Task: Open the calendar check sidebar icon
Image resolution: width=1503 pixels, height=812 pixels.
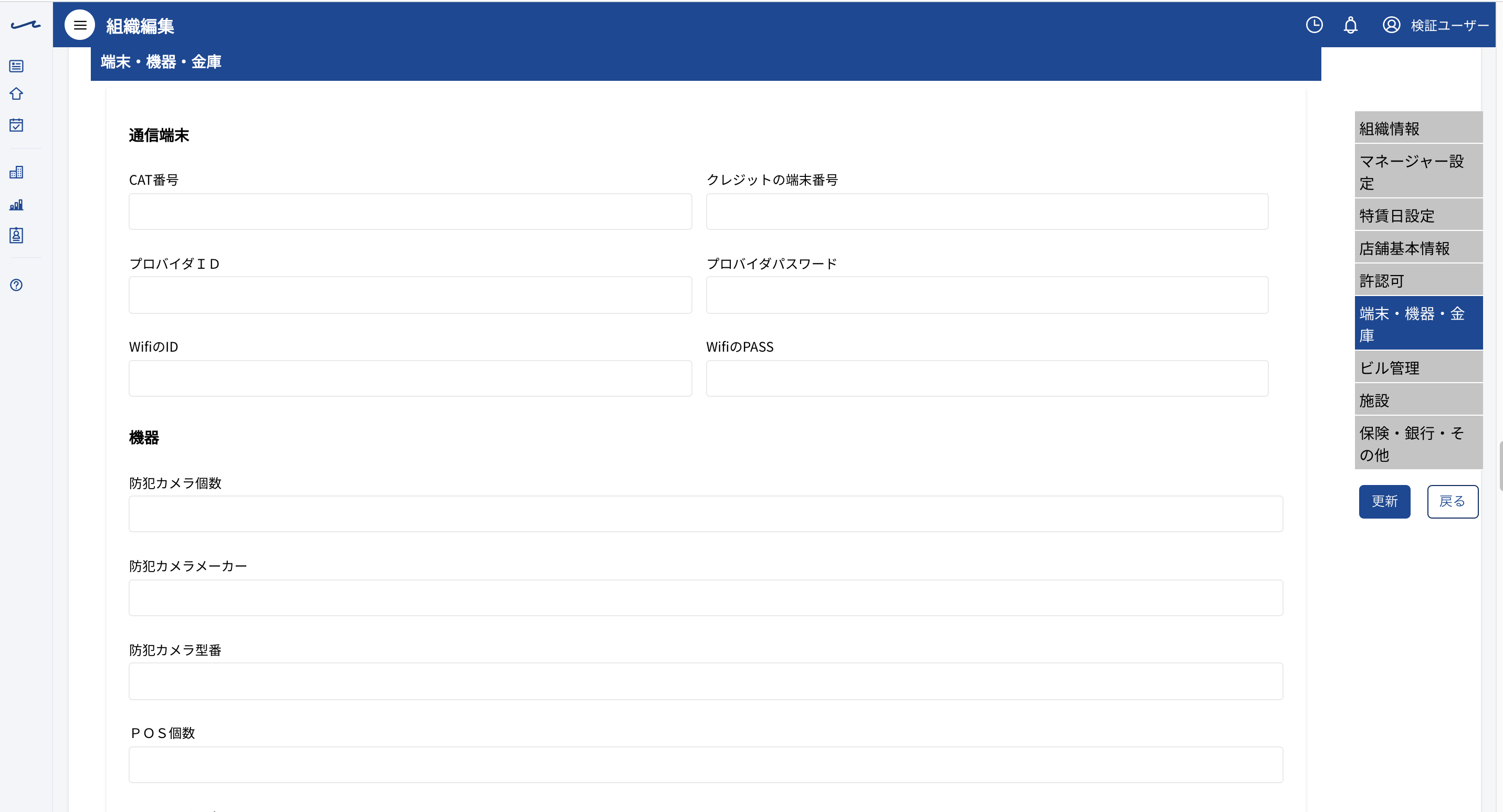Action: point(16,125)
